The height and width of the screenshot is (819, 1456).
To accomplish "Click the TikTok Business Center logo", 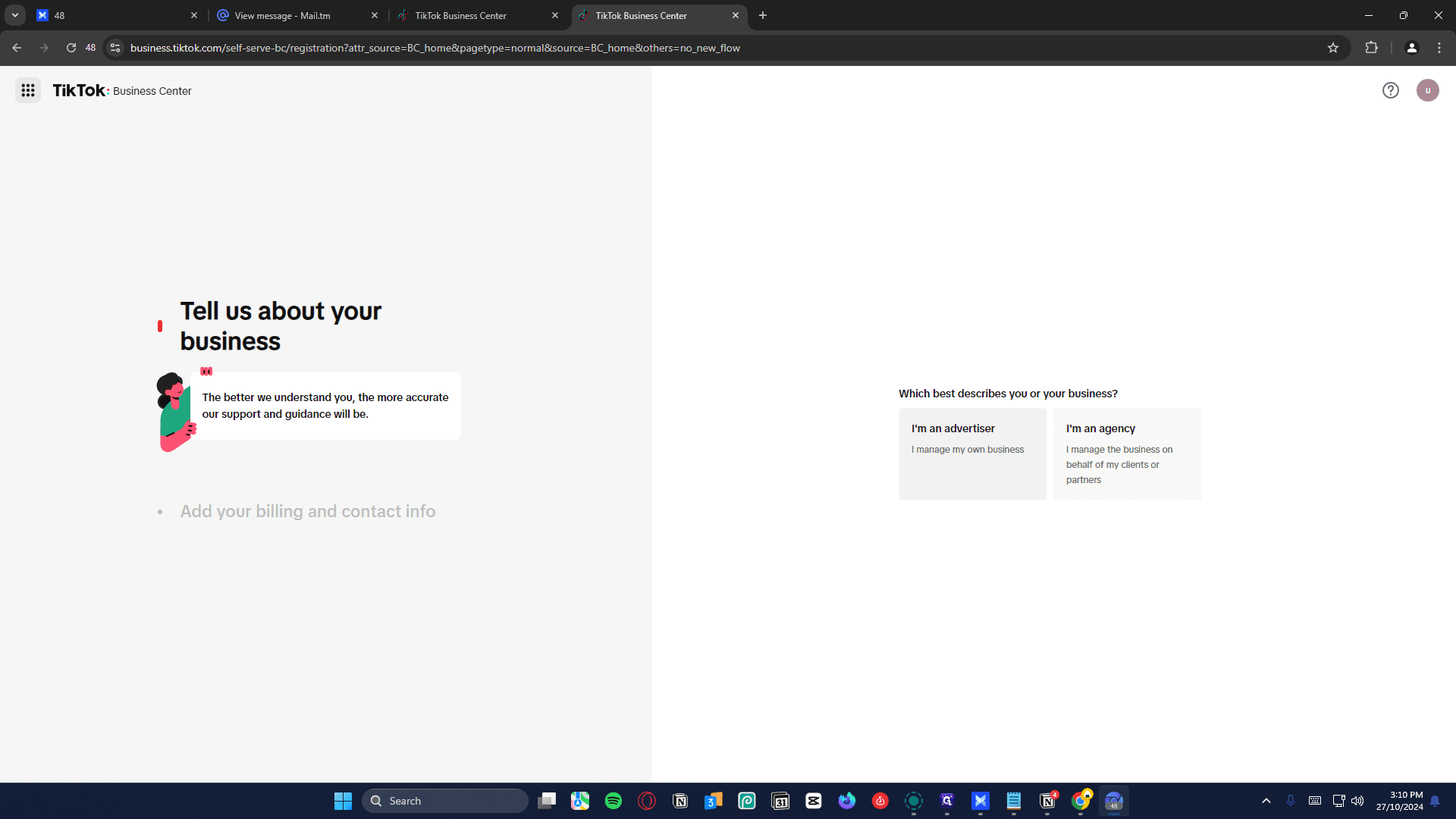I will 122,90.
